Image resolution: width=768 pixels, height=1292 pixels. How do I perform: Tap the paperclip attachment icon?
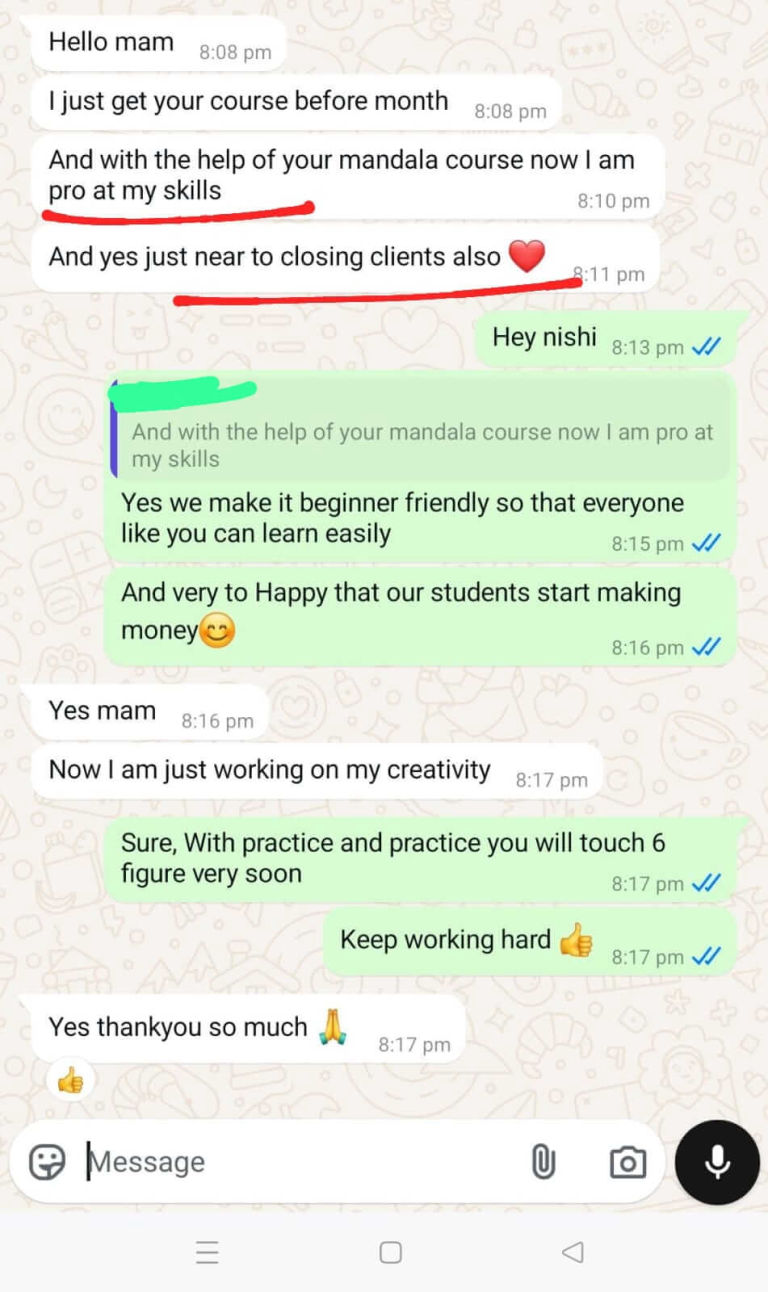(x=543, y=1162)
